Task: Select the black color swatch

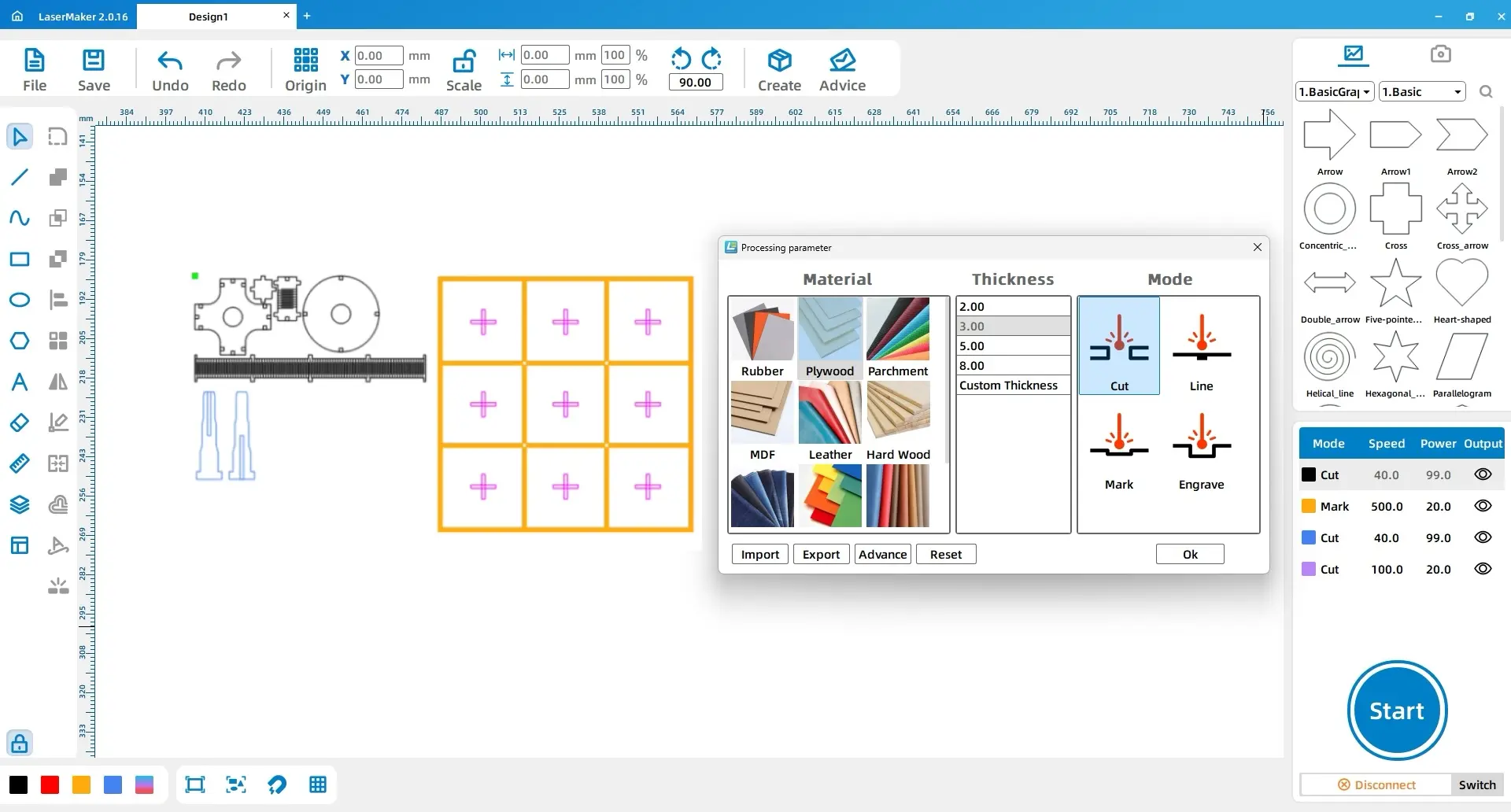Action: pyautogui.click(x=18, y=784)
